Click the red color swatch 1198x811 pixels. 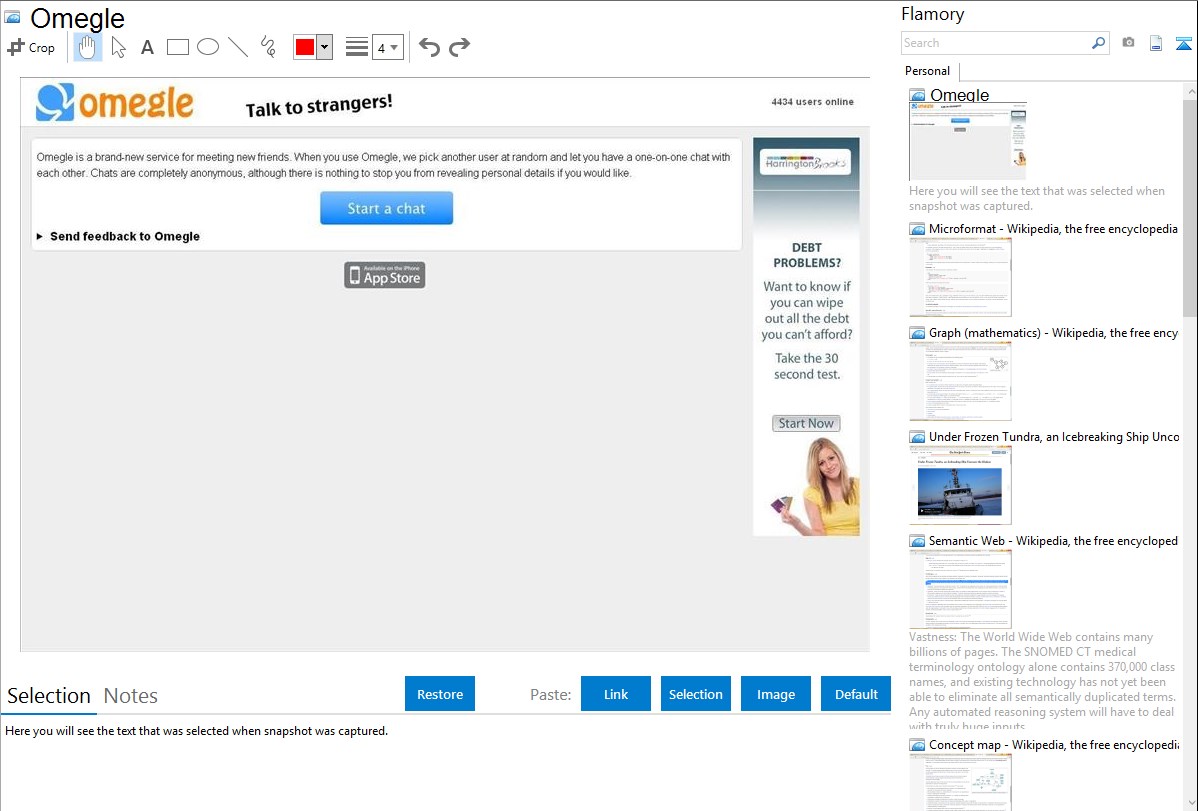coord(305,47)
